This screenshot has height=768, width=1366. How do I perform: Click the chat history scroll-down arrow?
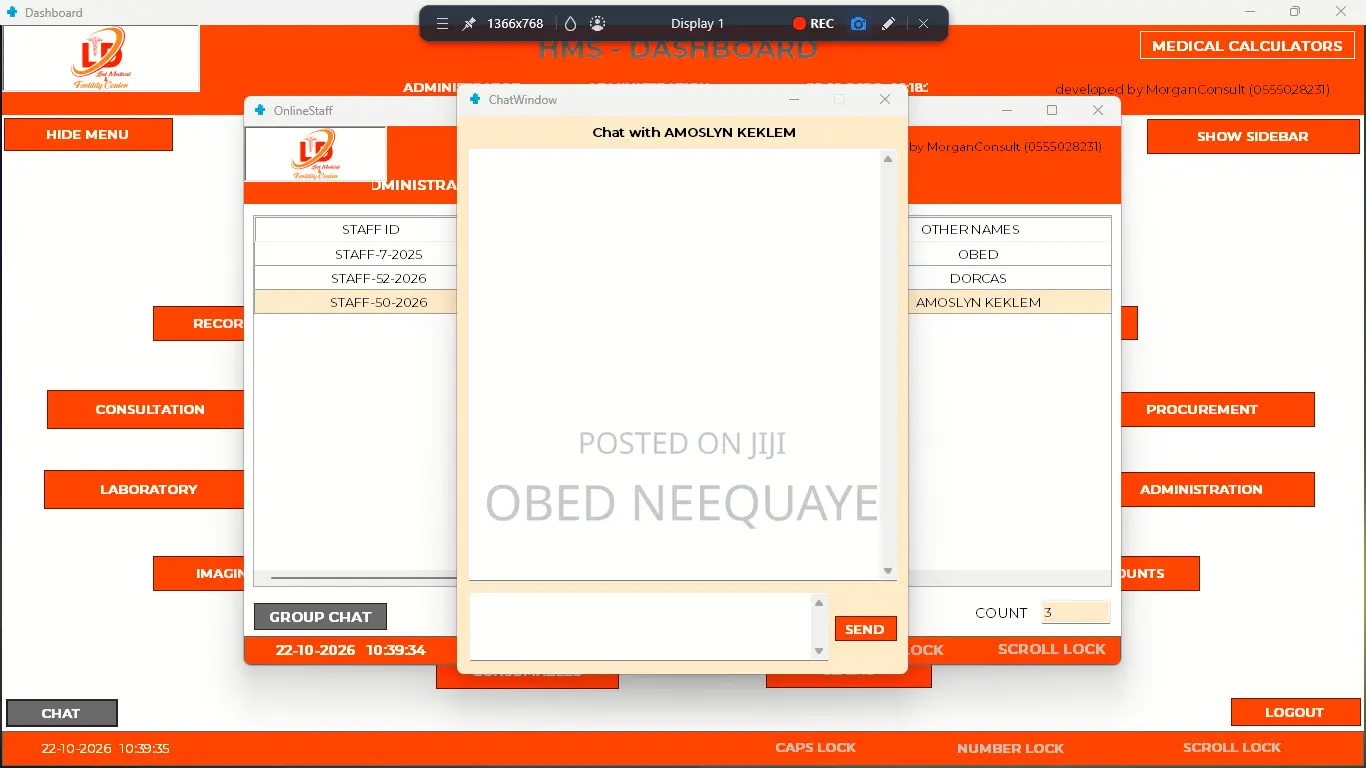click(887, 571)
